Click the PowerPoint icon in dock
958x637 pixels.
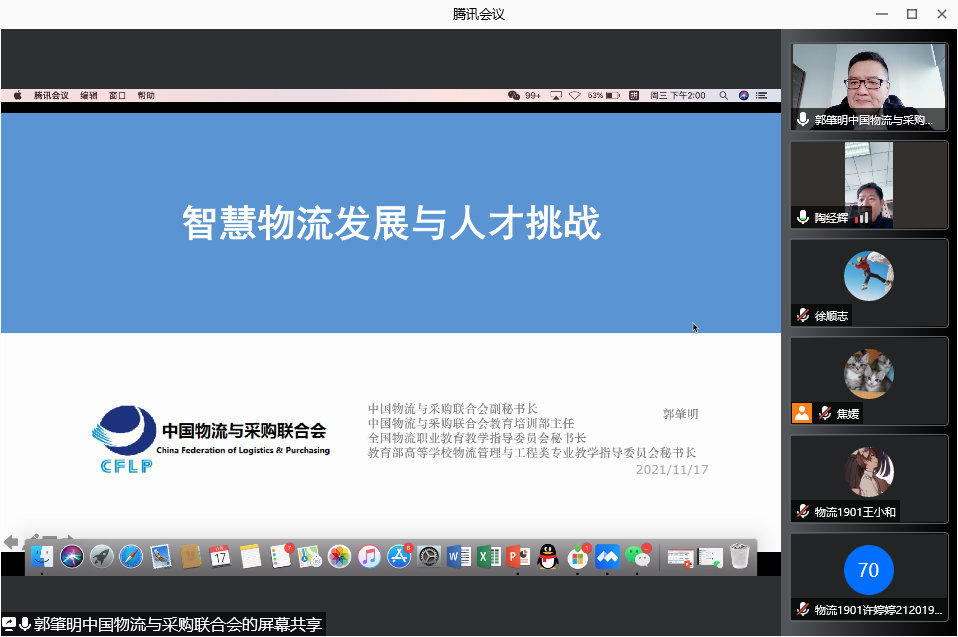click(x=518, y=557)
